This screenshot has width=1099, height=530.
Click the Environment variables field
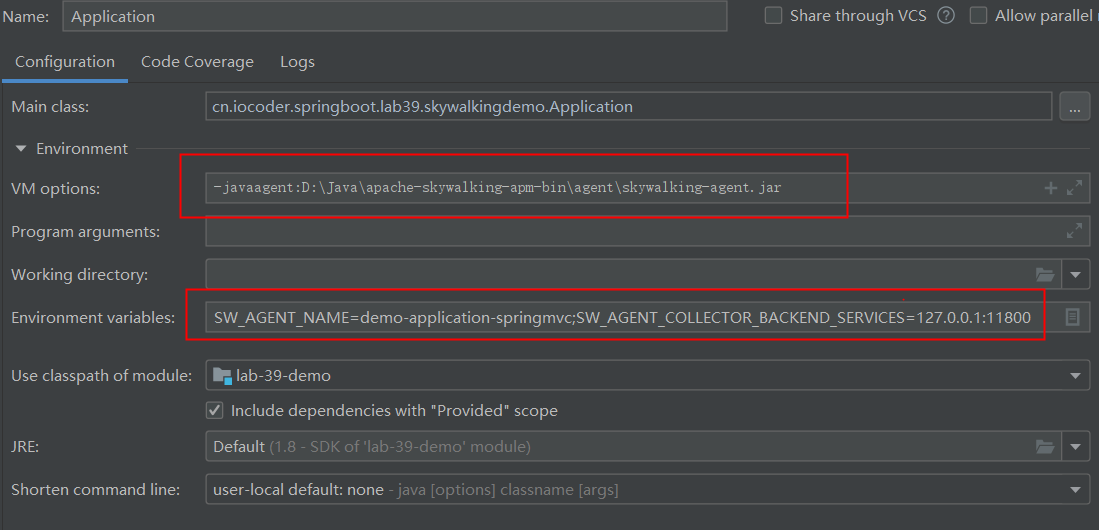coord(648,318)
